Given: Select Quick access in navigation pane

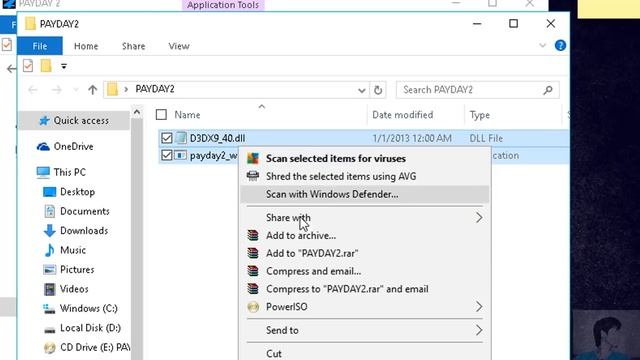Looking at the screenshot, I should [x=74, y=120].
